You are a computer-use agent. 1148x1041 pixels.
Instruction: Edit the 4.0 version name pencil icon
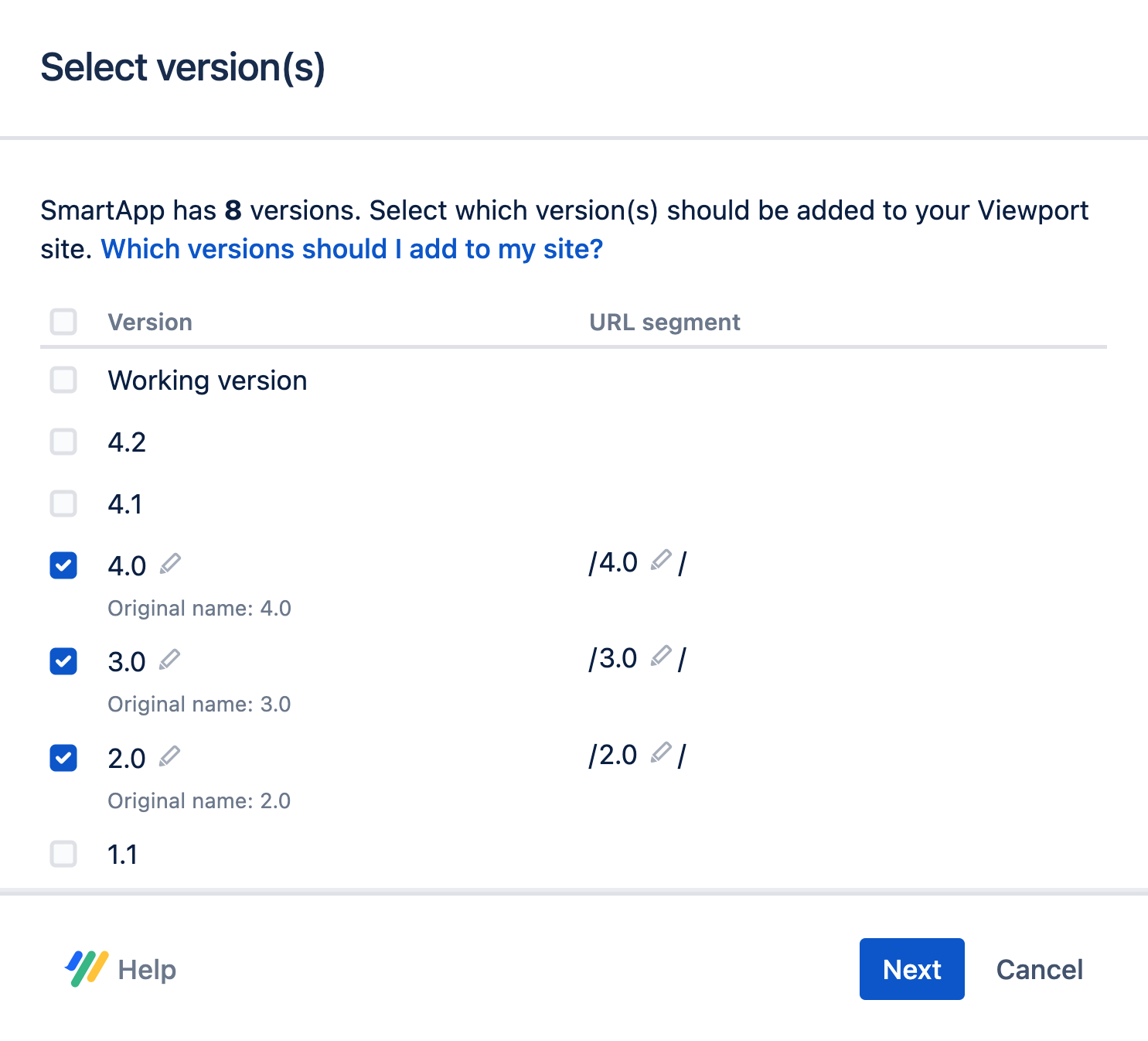pos(170,564)
